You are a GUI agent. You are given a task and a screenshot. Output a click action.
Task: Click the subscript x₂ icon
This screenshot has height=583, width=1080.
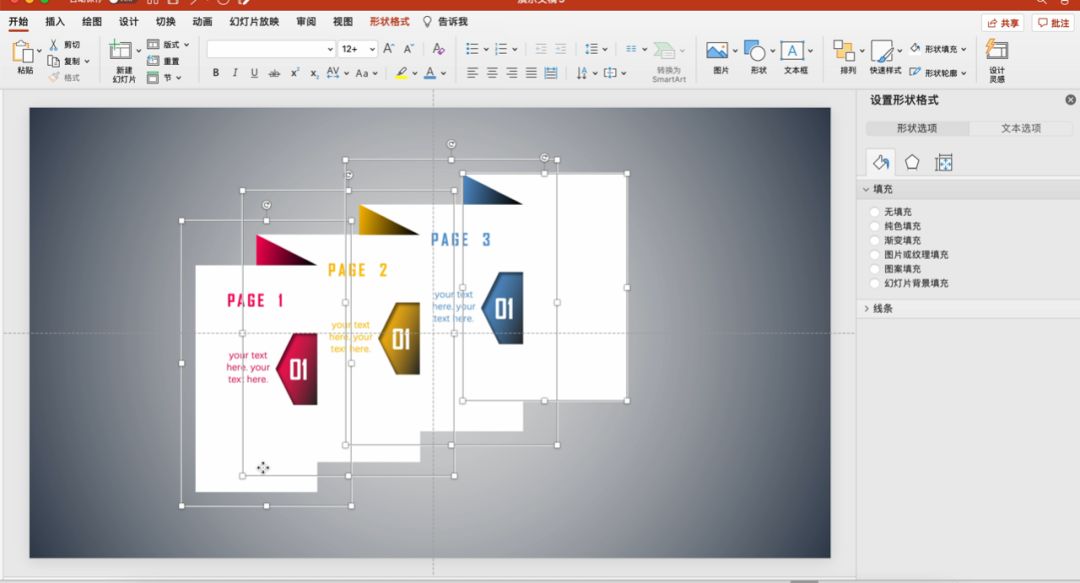tap(313, 73)
